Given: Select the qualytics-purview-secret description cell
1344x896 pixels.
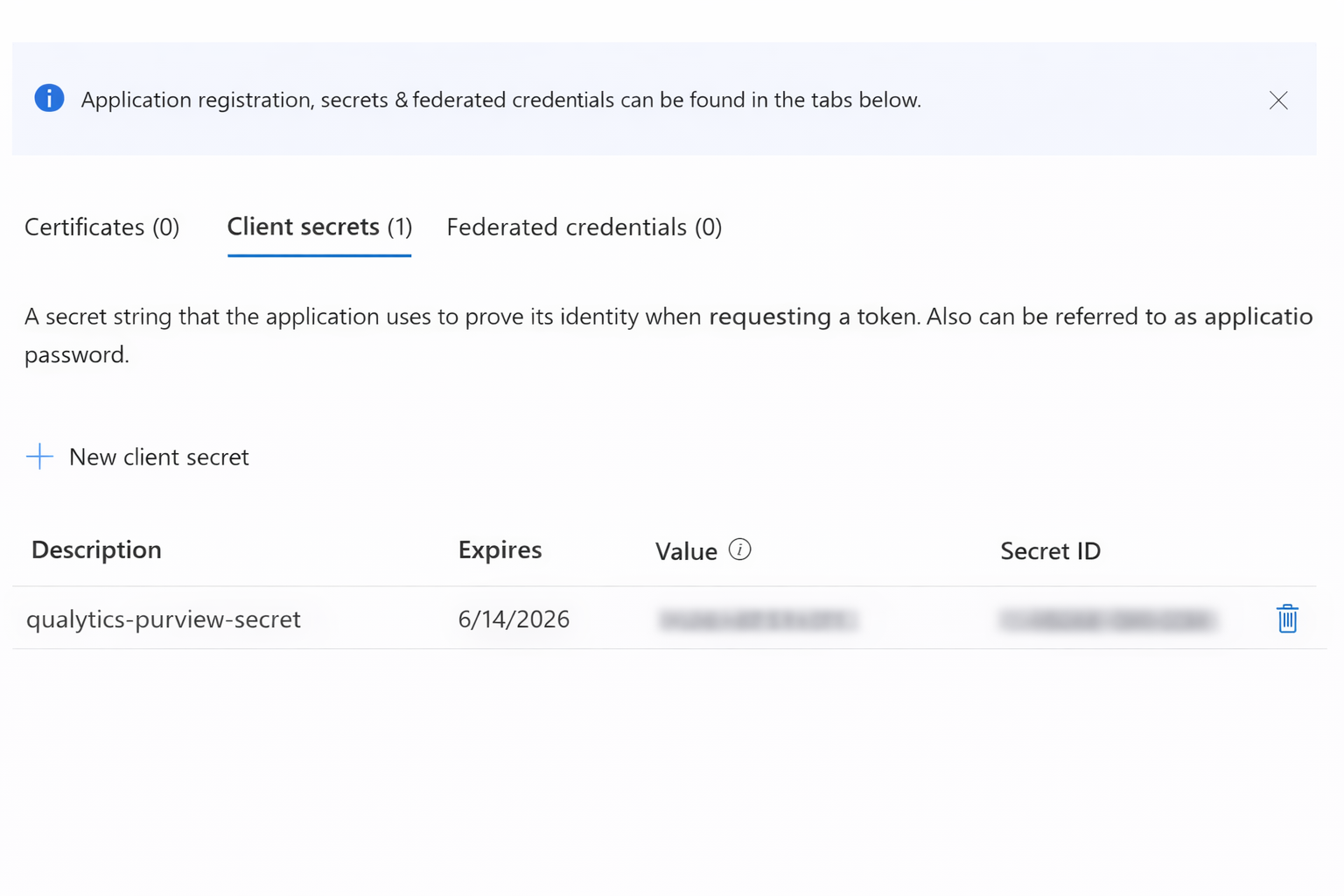Looking at the screenshot, I should [x=164, y=619].
